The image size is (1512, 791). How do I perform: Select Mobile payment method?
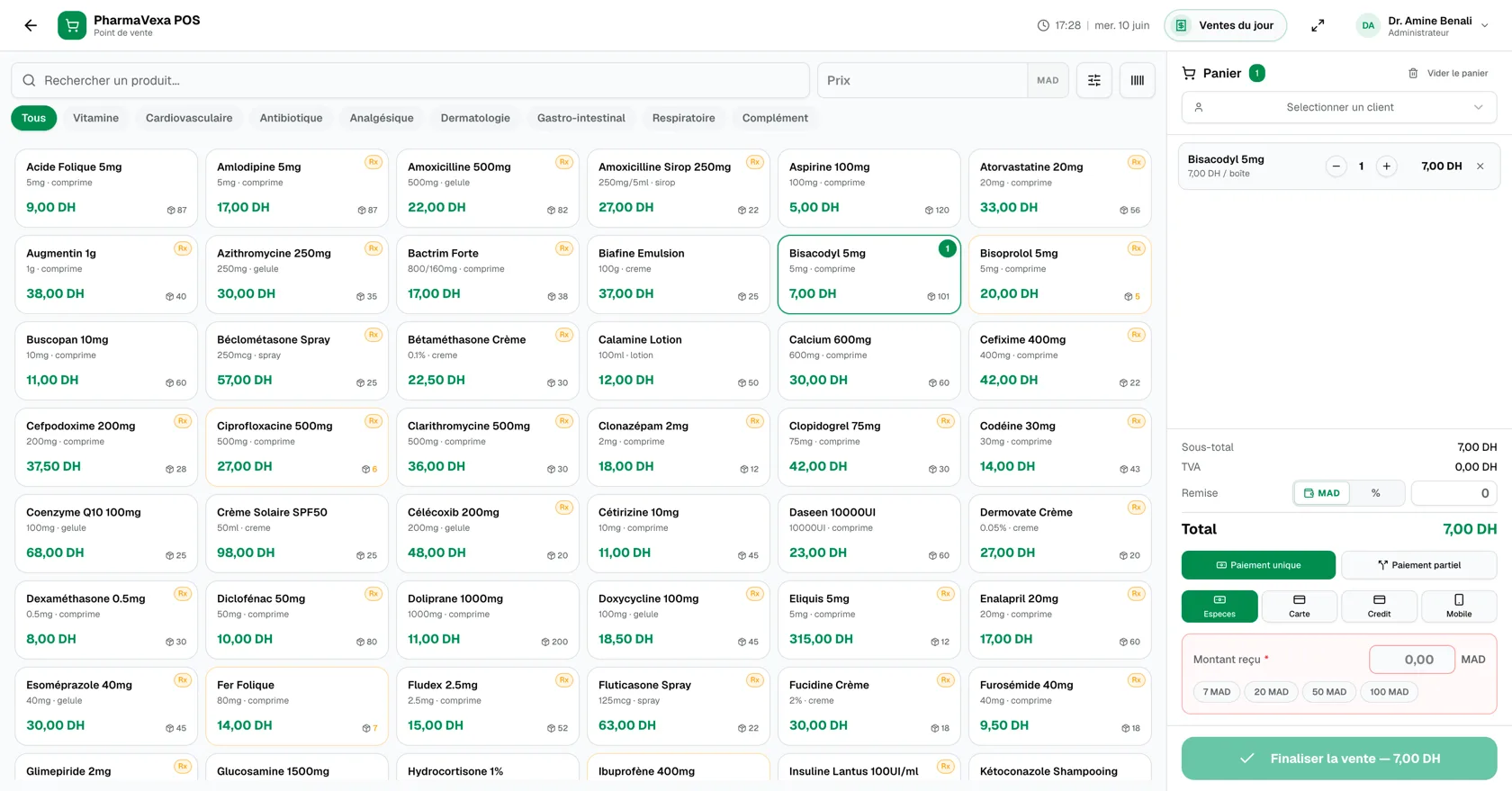(x=1459, y=607)
